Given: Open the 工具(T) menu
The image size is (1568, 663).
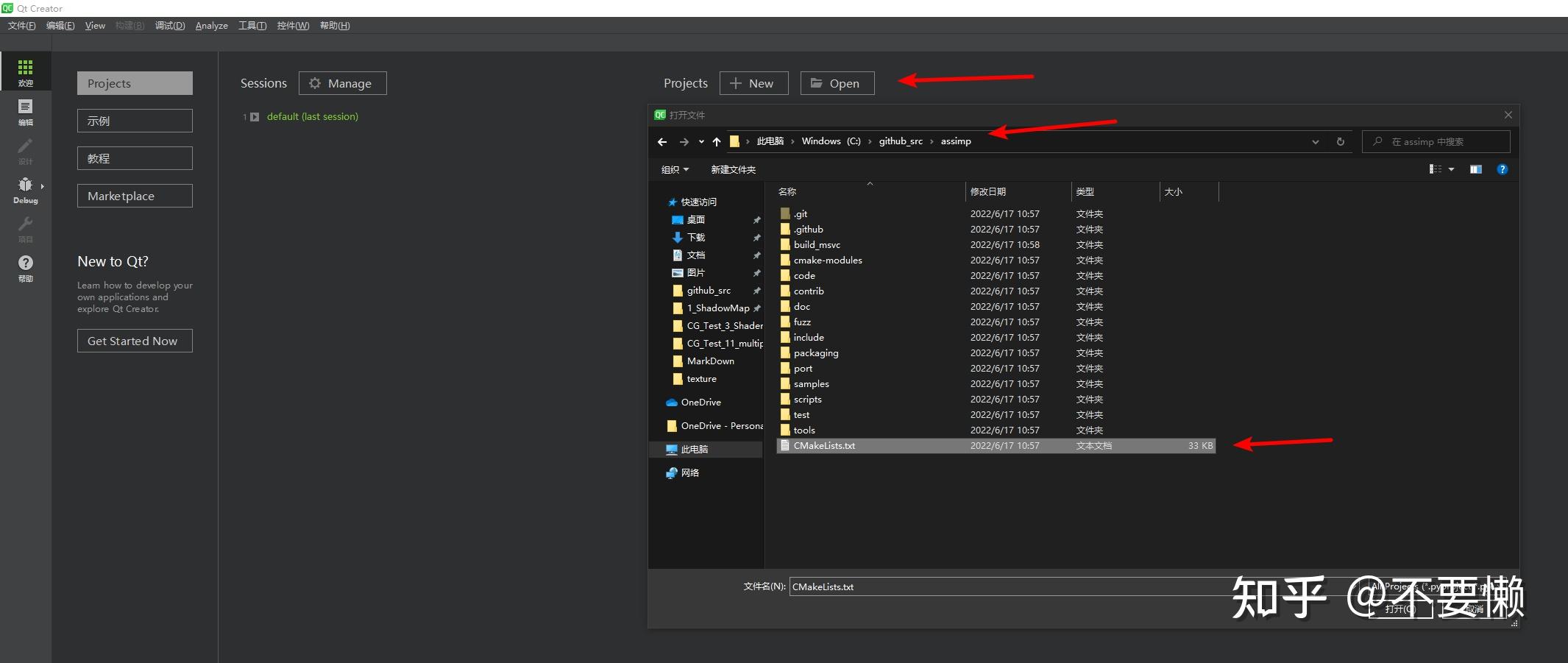Looking at the screenshot, I should click(252, 26).
